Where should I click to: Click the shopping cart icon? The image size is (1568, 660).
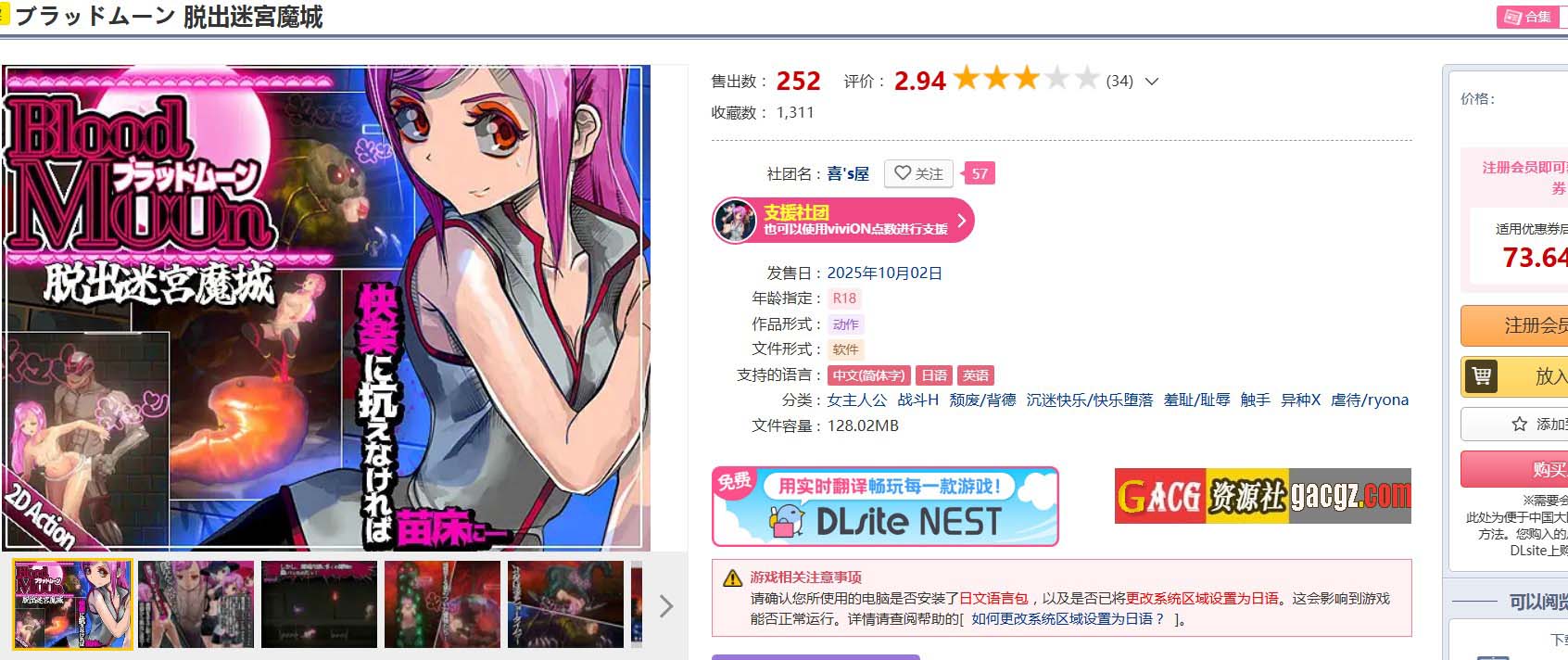1482,376
